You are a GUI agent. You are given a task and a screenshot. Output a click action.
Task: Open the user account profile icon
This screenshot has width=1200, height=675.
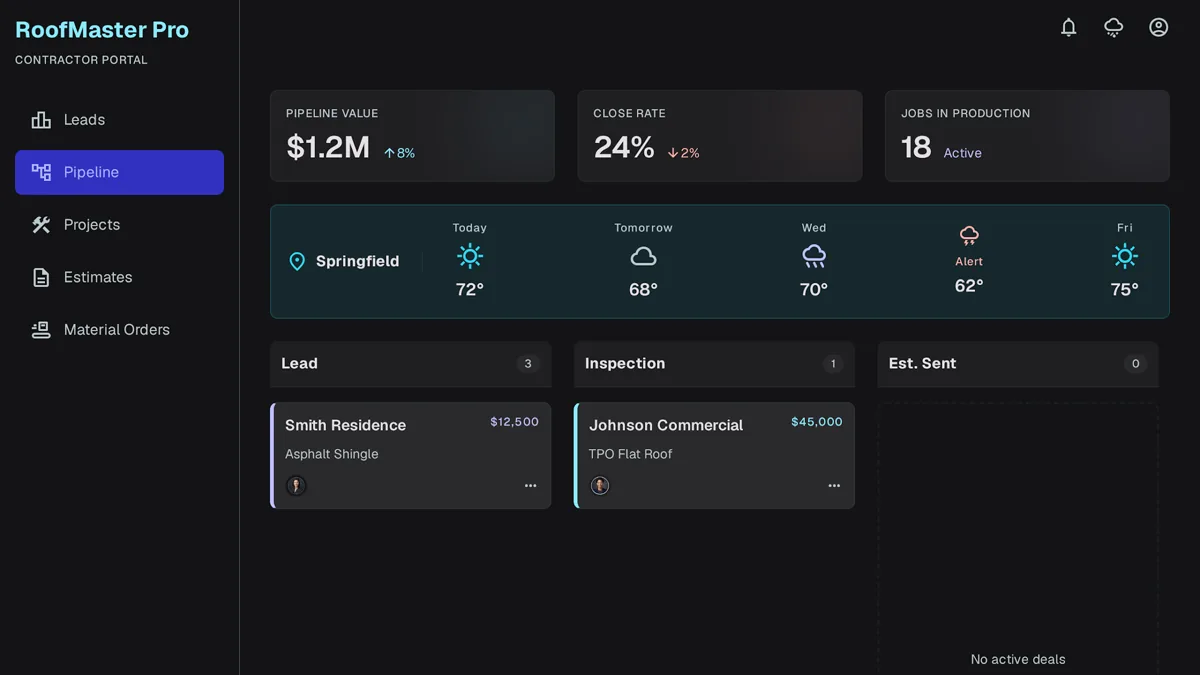(1159, 28)
